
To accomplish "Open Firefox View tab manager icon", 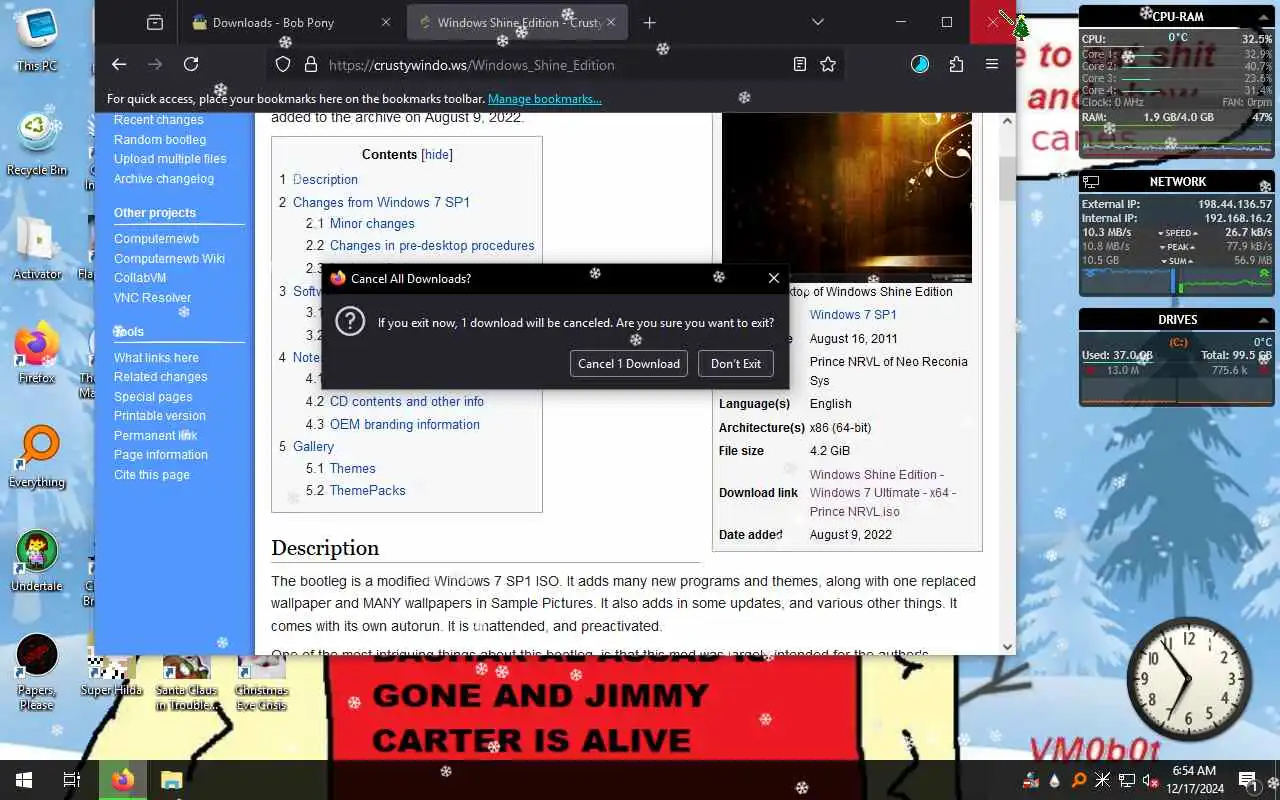I will (154, 22).
